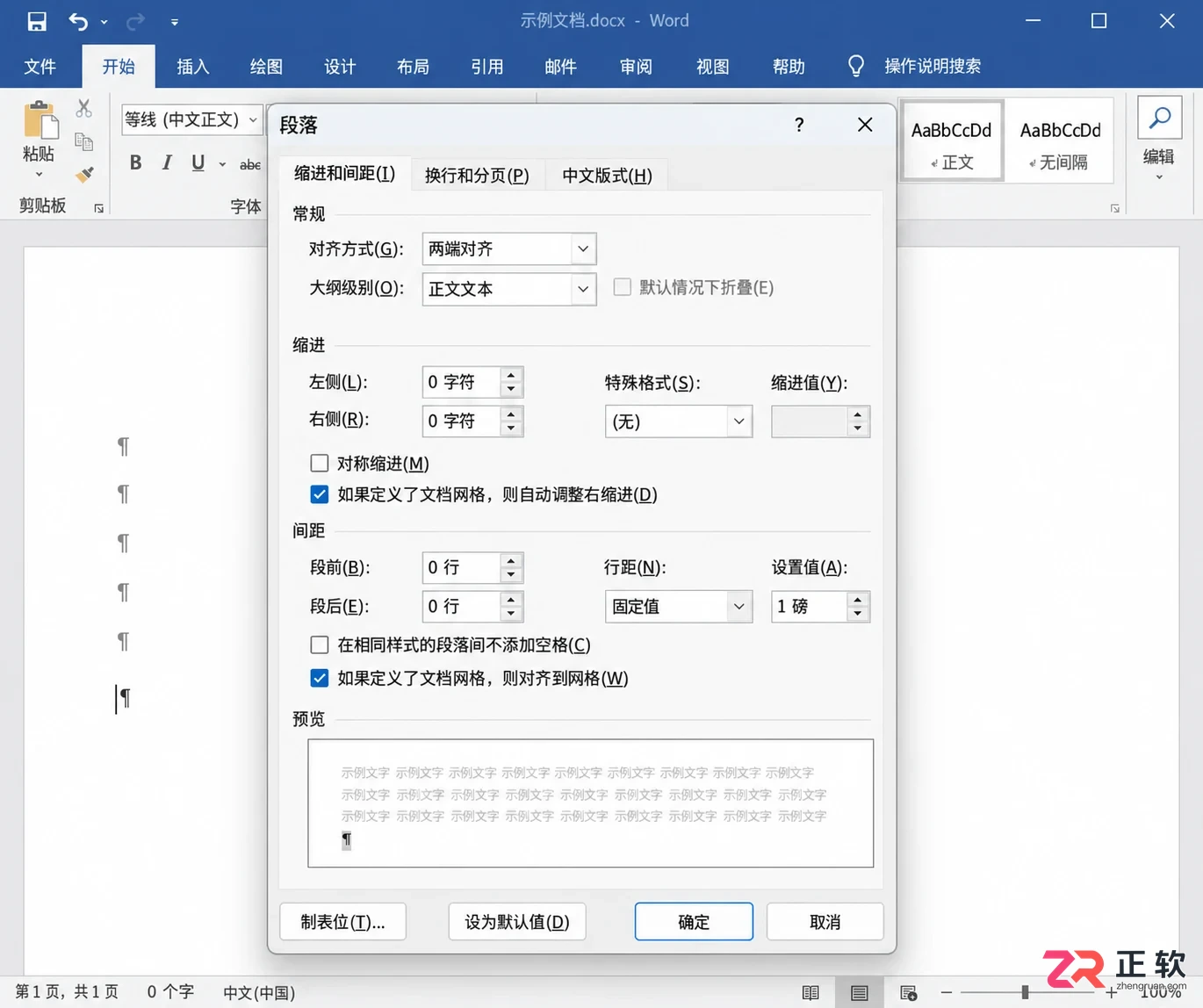The width and height of the screenshot is (1203, 1008).
Task: Click the 取消 button
Action: (825, 922)
